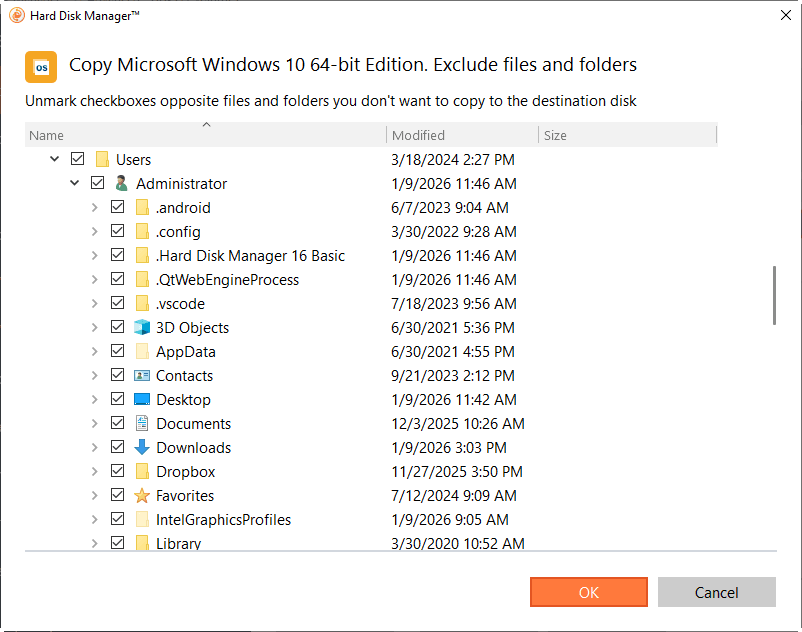802x632 pixels.
Task: Expand the IntelGraphicsProfiles folder node
Action: (x=94, y=520)
